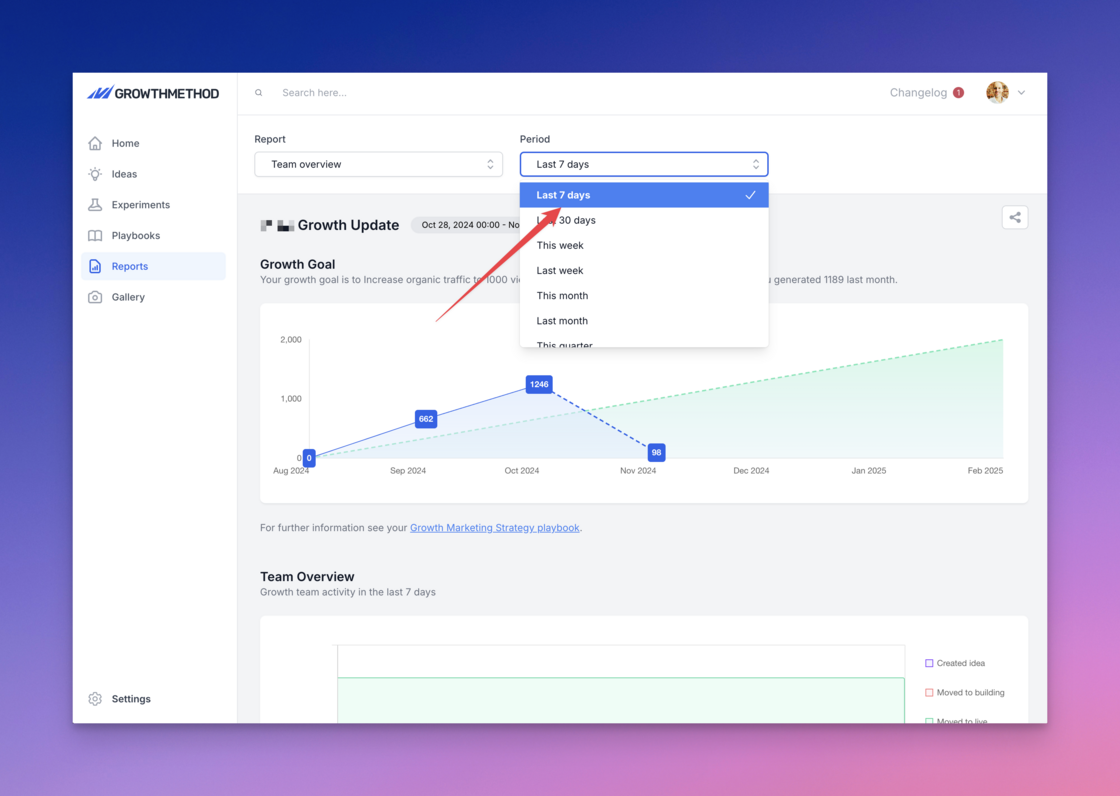The width and height of the screenshot is (1120, 796).
Task: Click the Oct 2024 axis label
Action: pos(521,470)
